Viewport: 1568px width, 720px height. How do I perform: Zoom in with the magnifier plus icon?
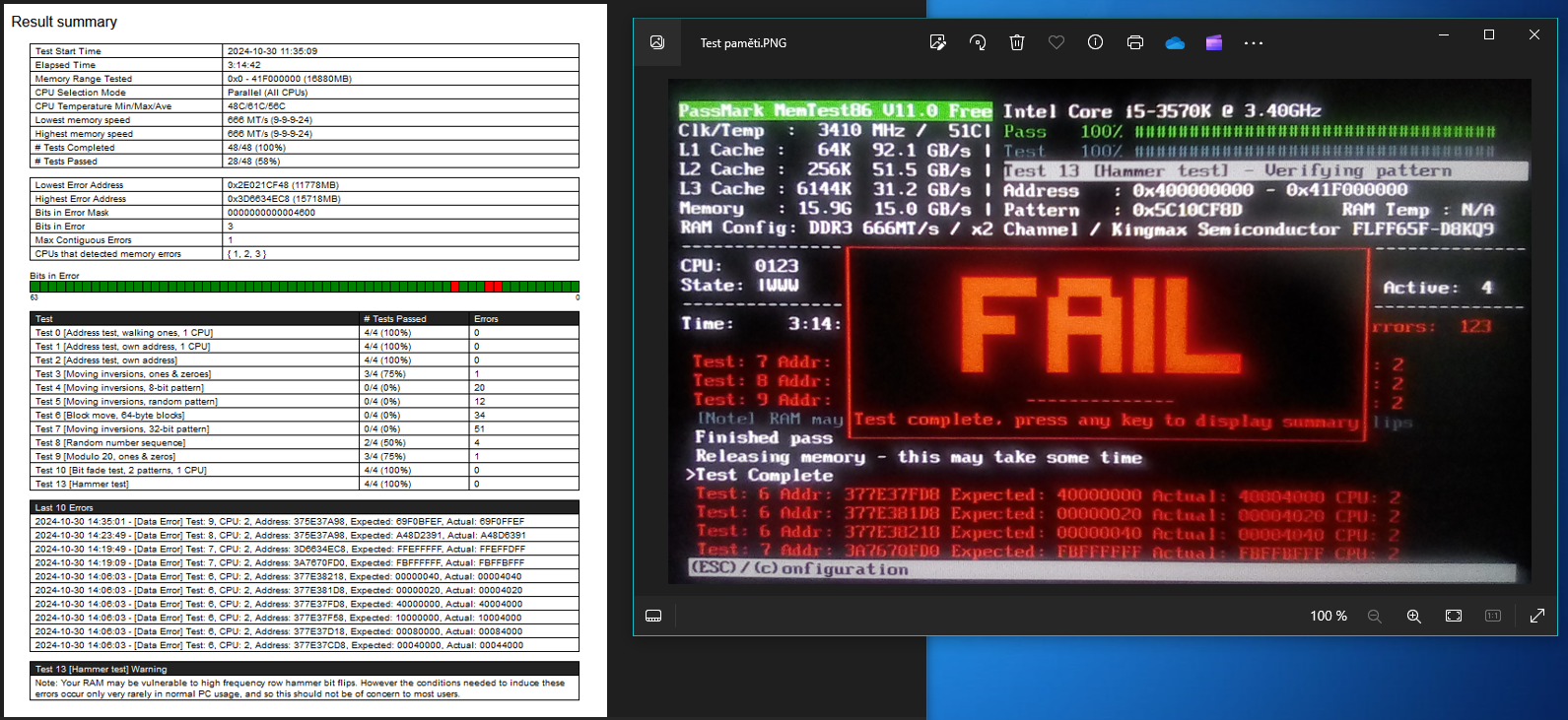coord(1413,616)
